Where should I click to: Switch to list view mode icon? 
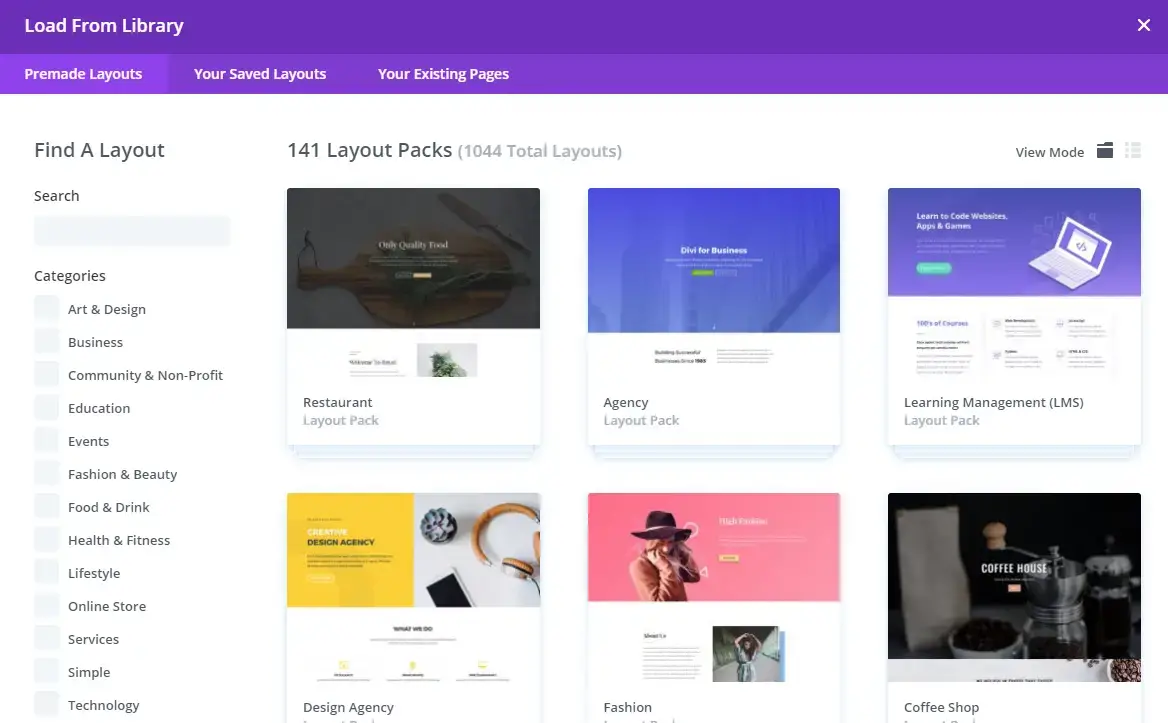coord(1133,151)
